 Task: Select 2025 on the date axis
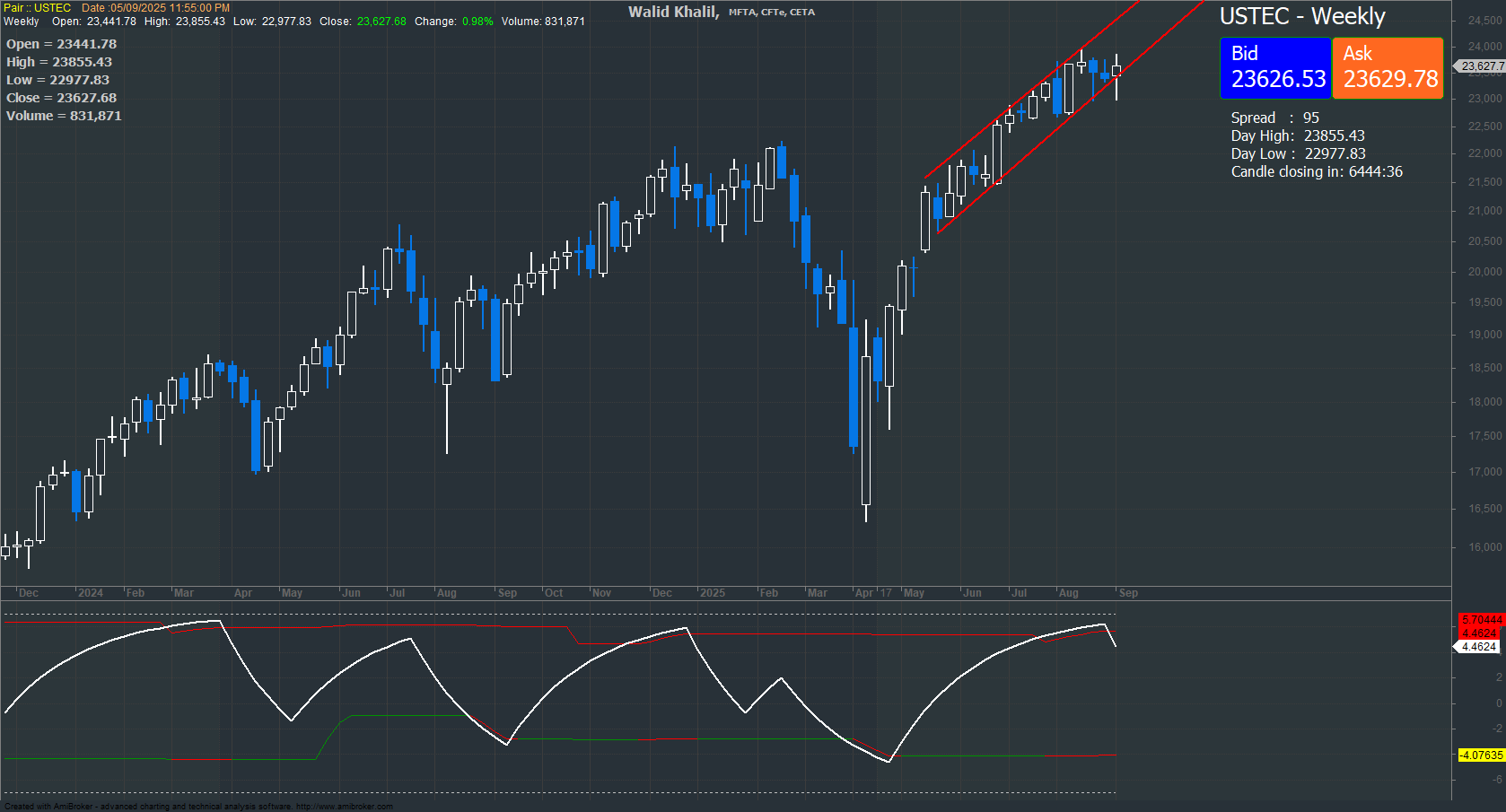[x=714, y=593]
